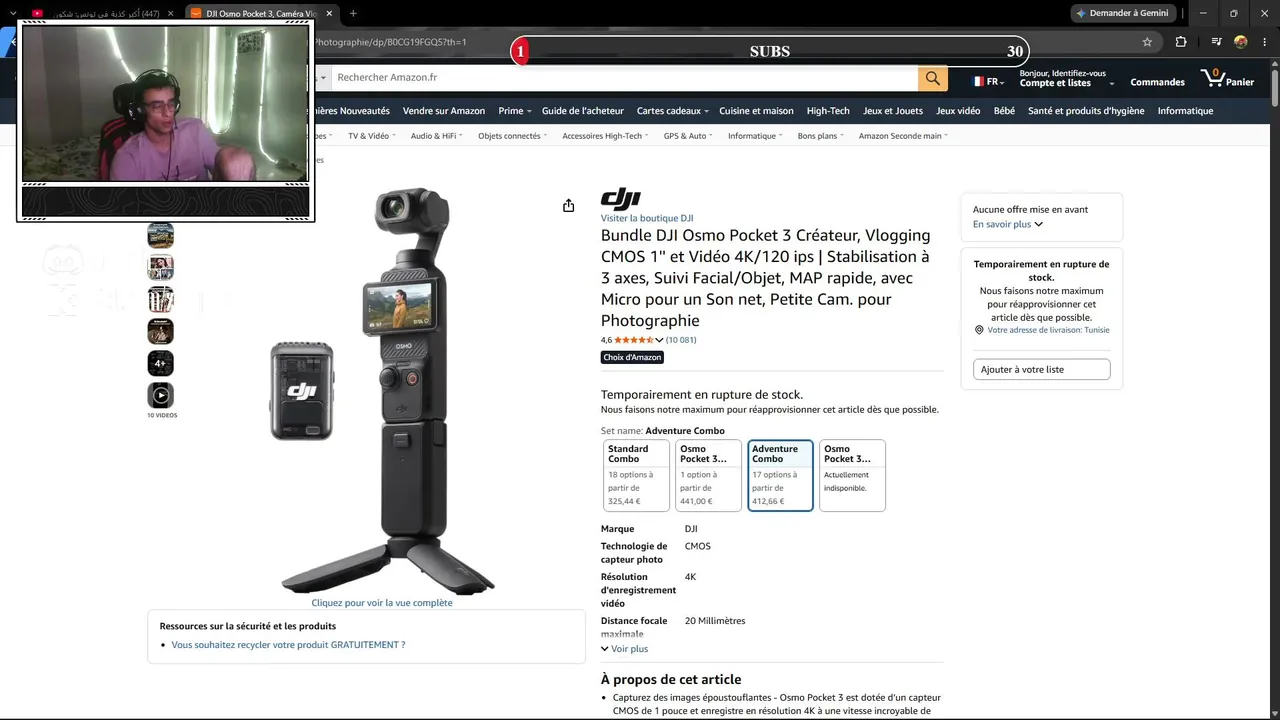Screen dimensions: 1280x720
Task: Open Commandes orders page
Action: 1157,82
